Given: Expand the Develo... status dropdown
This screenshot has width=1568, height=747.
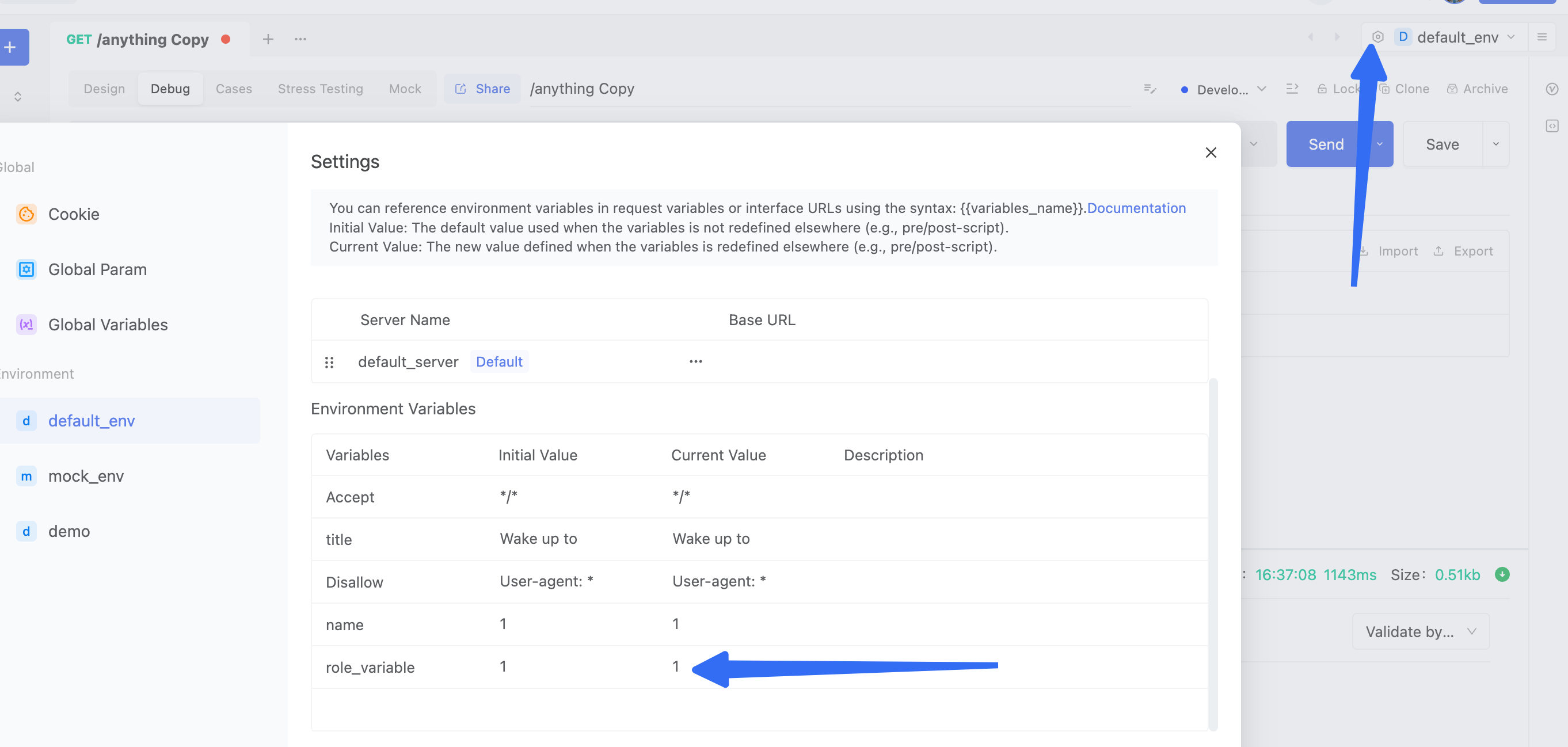Looking at the screenshot, I should [x=1223, y=89].
